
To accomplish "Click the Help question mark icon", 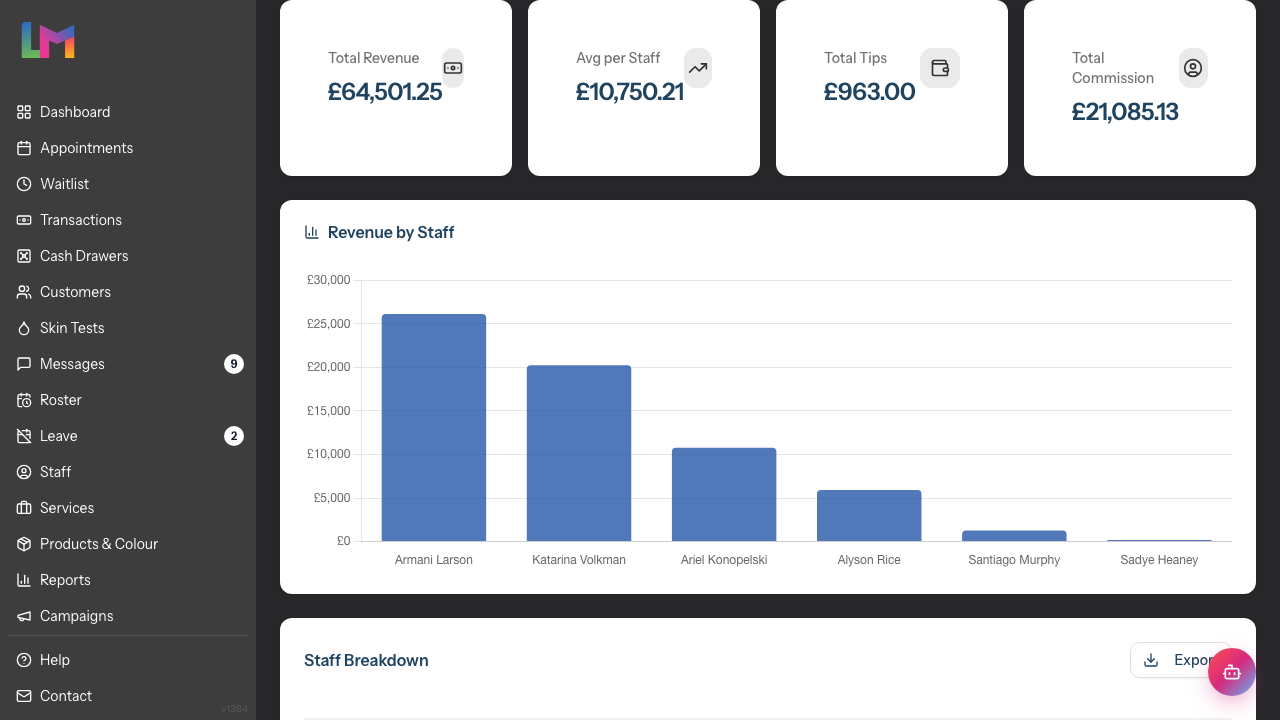I will [x=24, y=660].
